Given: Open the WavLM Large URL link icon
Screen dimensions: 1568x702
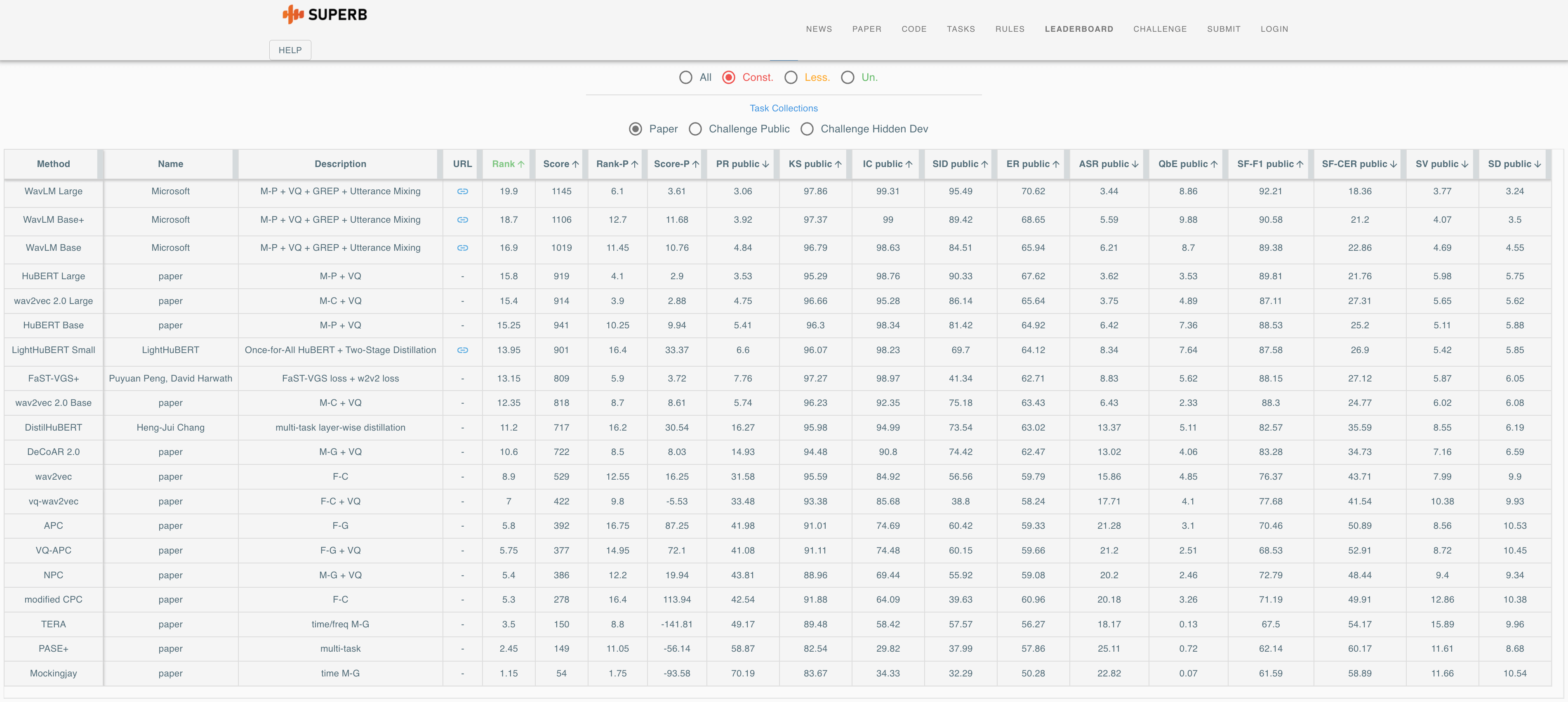Looking at the screenshot, I should 462,191.
